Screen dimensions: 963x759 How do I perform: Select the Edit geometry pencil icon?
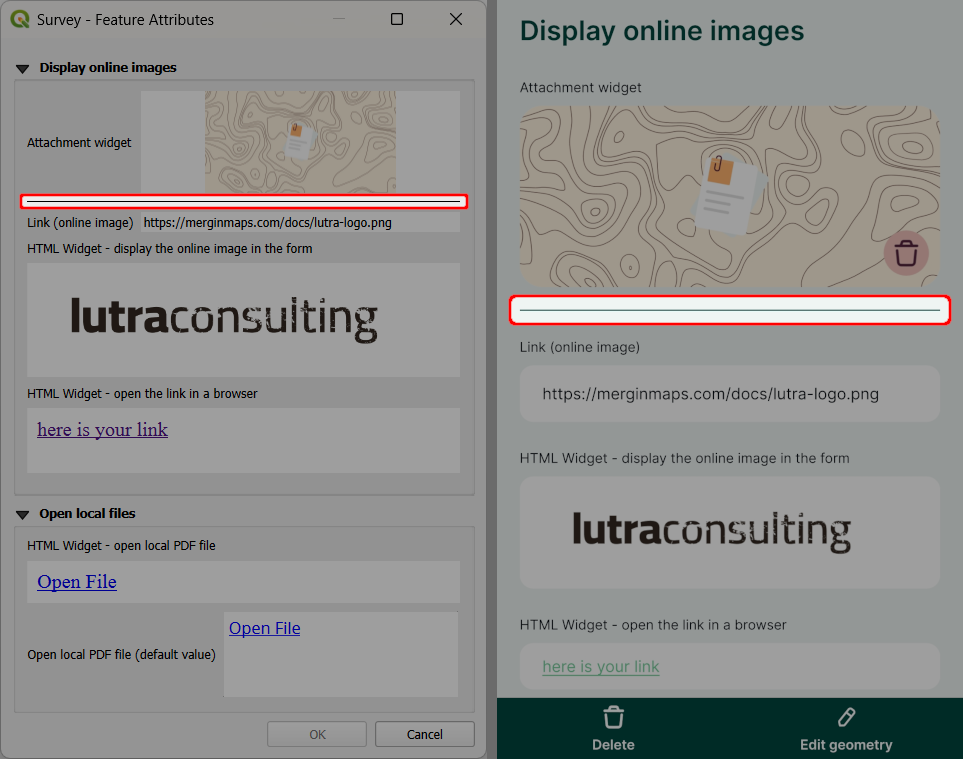tap(845, 715)
